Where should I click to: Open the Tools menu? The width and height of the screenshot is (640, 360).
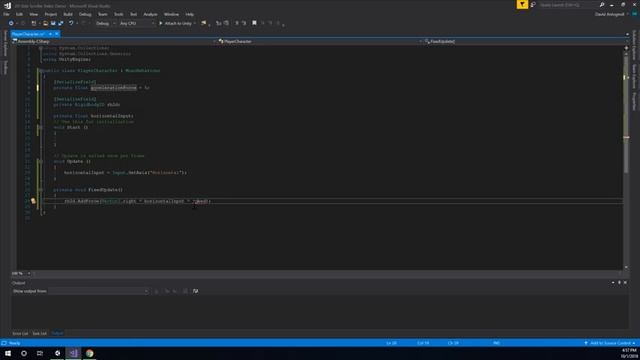point(118,14)
